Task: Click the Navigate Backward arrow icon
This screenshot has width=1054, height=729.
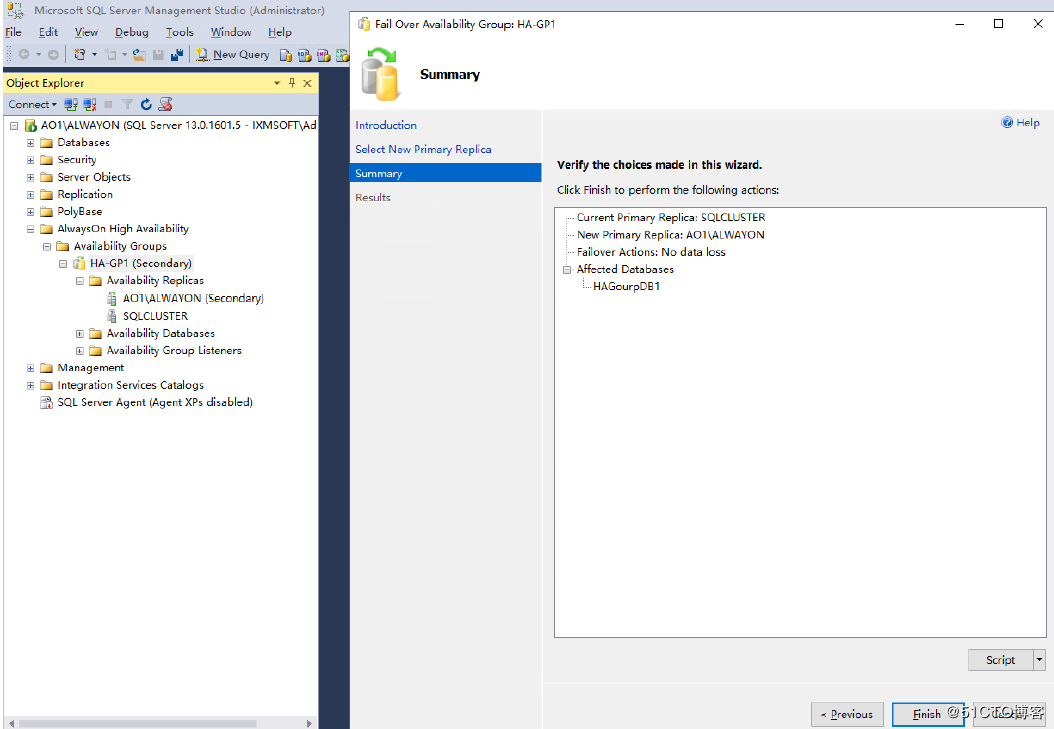Action: click(x=24, y=54)
